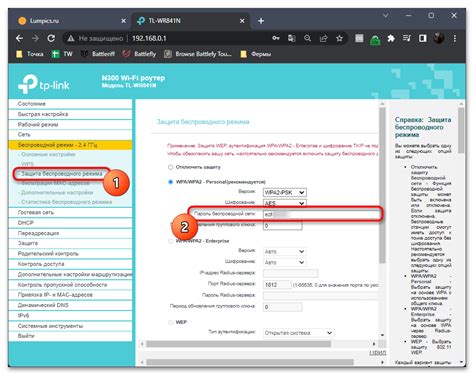The image size is (474, 375).
Task: Select the Отключить защиту radio button
Action: coord(170,167)
